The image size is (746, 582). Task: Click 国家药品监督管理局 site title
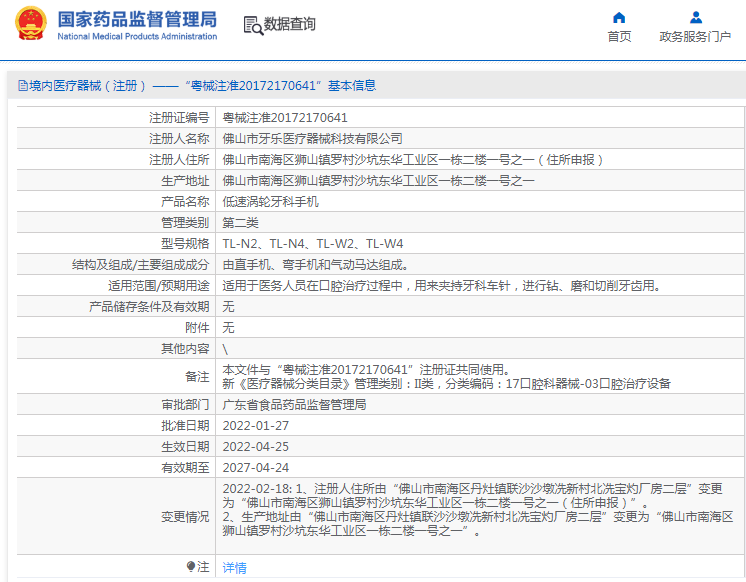(x=137, y=20)
